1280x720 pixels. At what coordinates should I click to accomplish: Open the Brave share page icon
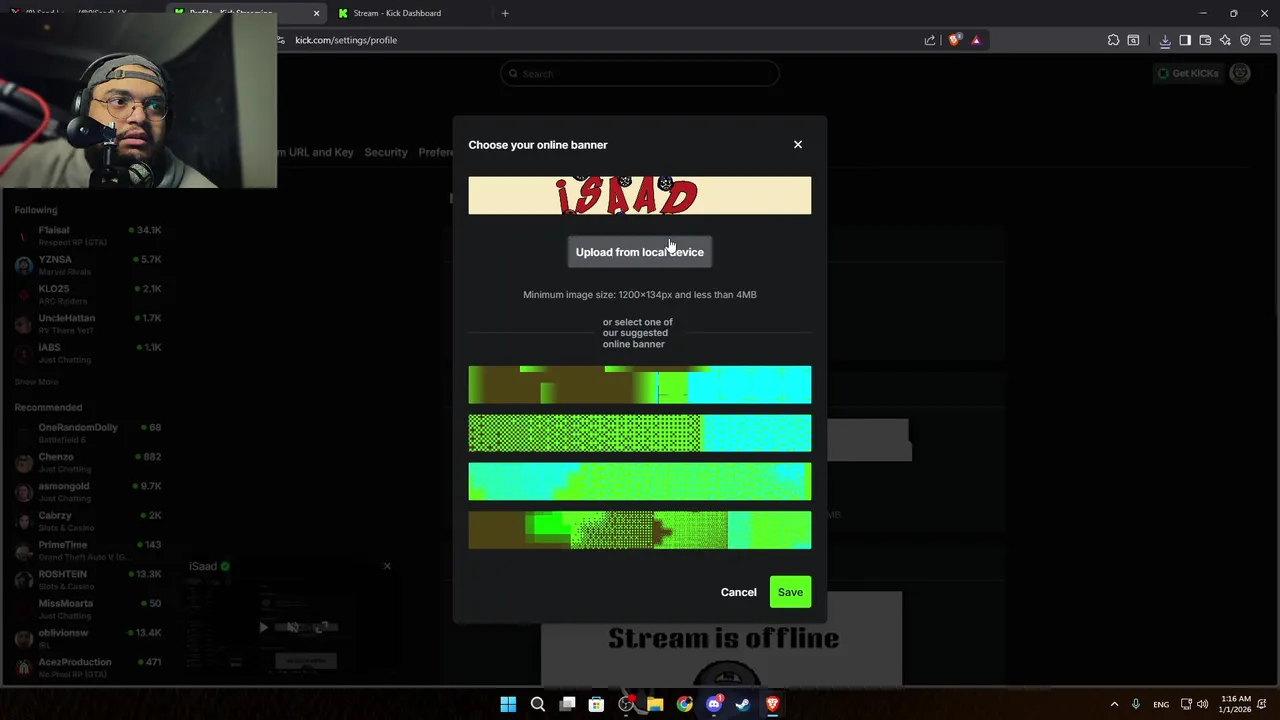pyautogui.click(x=930, y=40)
